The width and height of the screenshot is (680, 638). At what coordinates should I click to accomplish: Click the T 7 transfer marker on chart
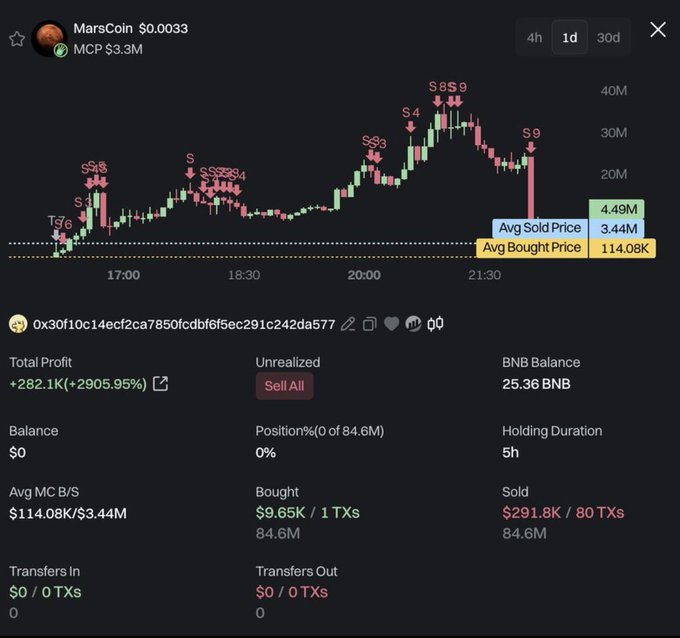click(56, 227)
